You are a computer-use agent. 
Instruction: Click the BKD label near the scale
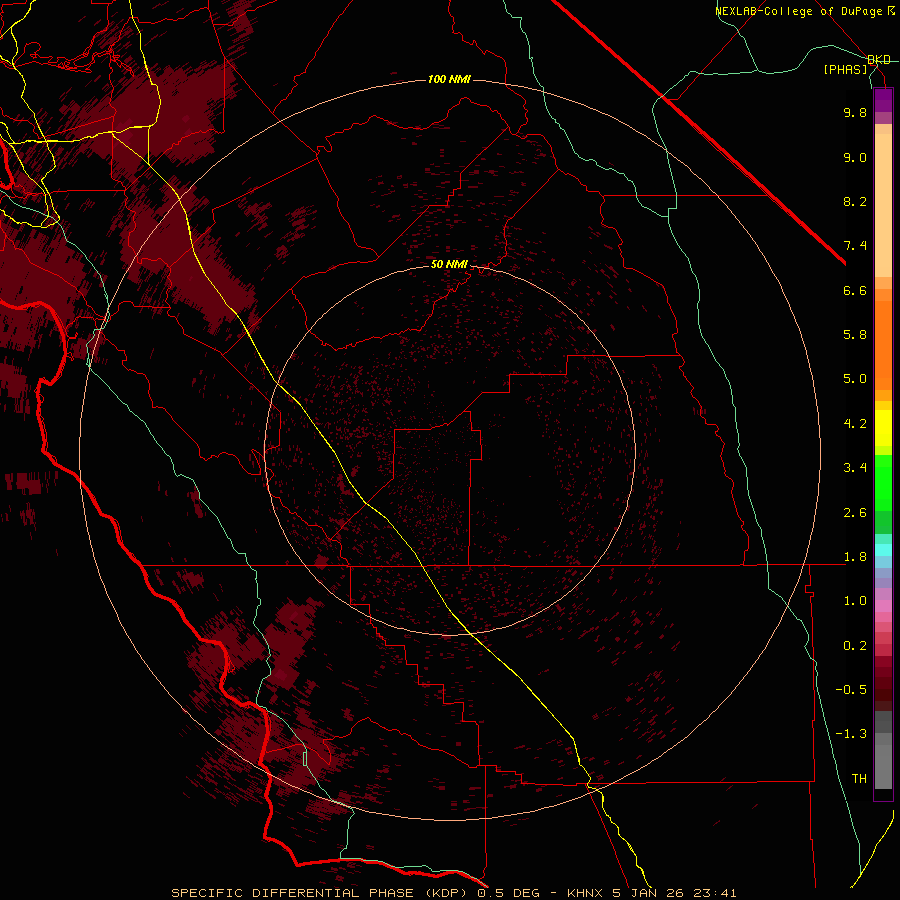[x=879, y=60]
